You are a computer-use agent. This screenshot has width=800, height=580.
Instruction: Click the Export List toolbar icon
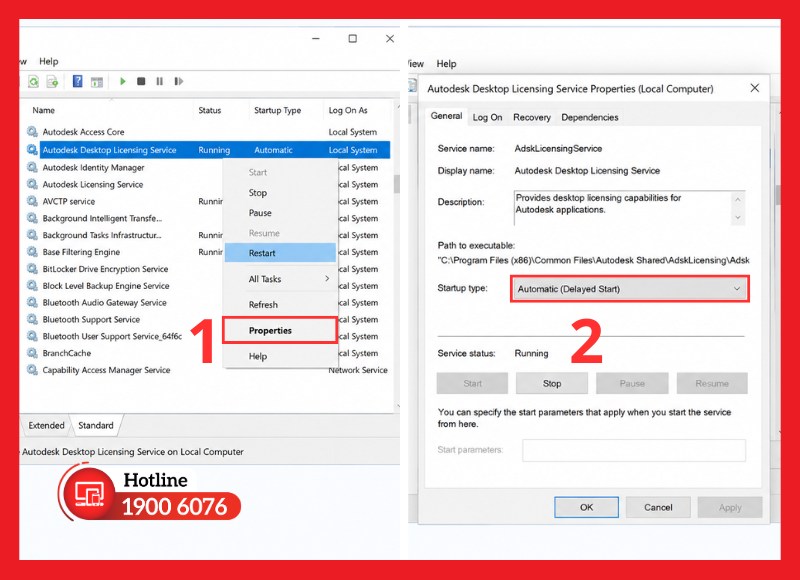coord(53,81)
